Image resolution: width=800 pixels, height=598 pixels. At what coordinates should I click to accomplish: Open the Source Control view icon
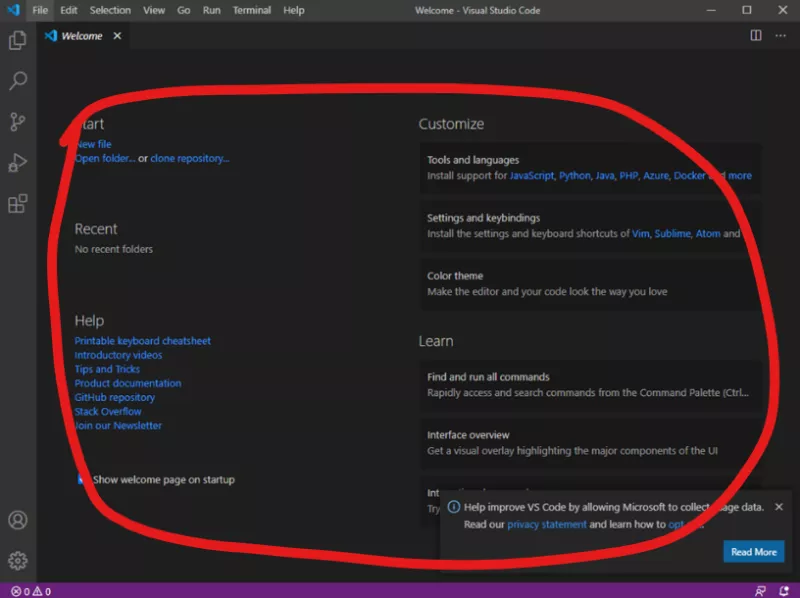[18, 121]
